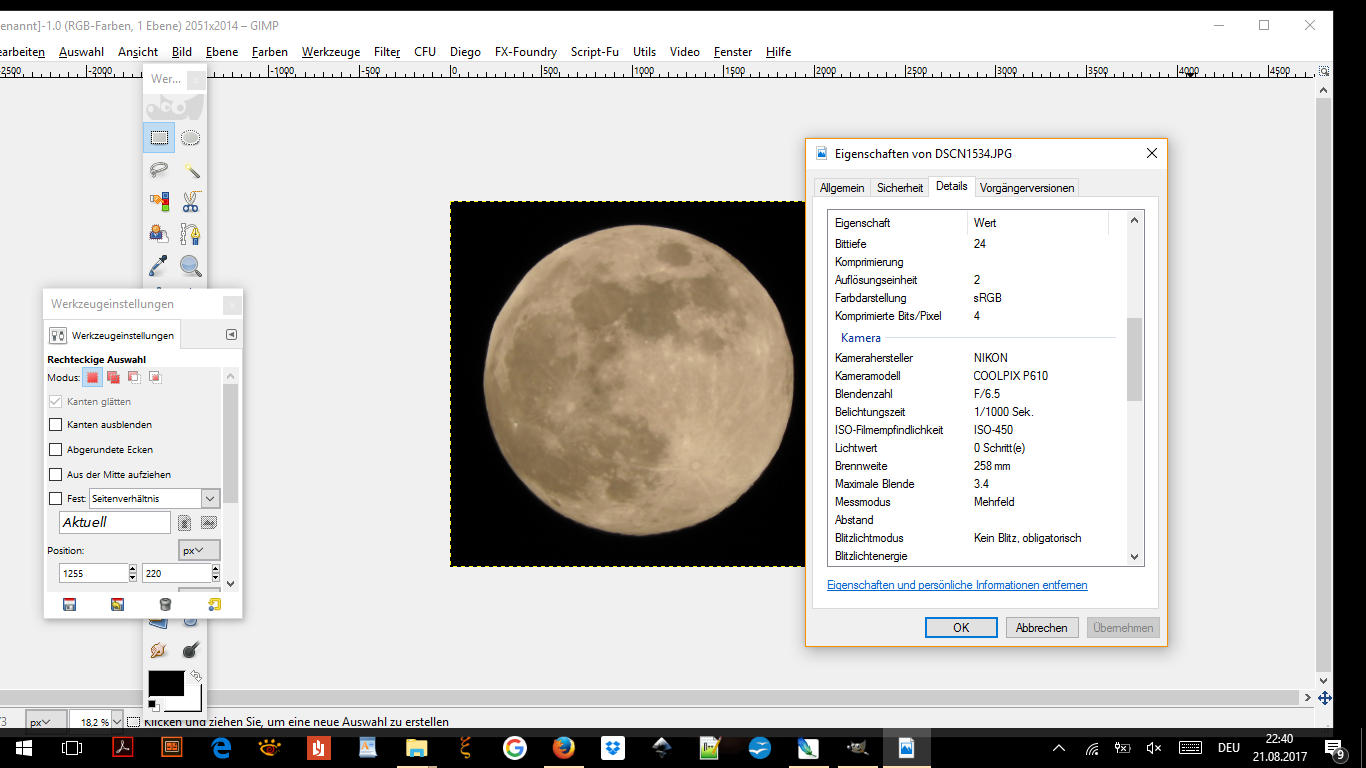Open the px unit dropdown next to Position
This screenshot has width=1366, height=768.
[x=199, y=550]
